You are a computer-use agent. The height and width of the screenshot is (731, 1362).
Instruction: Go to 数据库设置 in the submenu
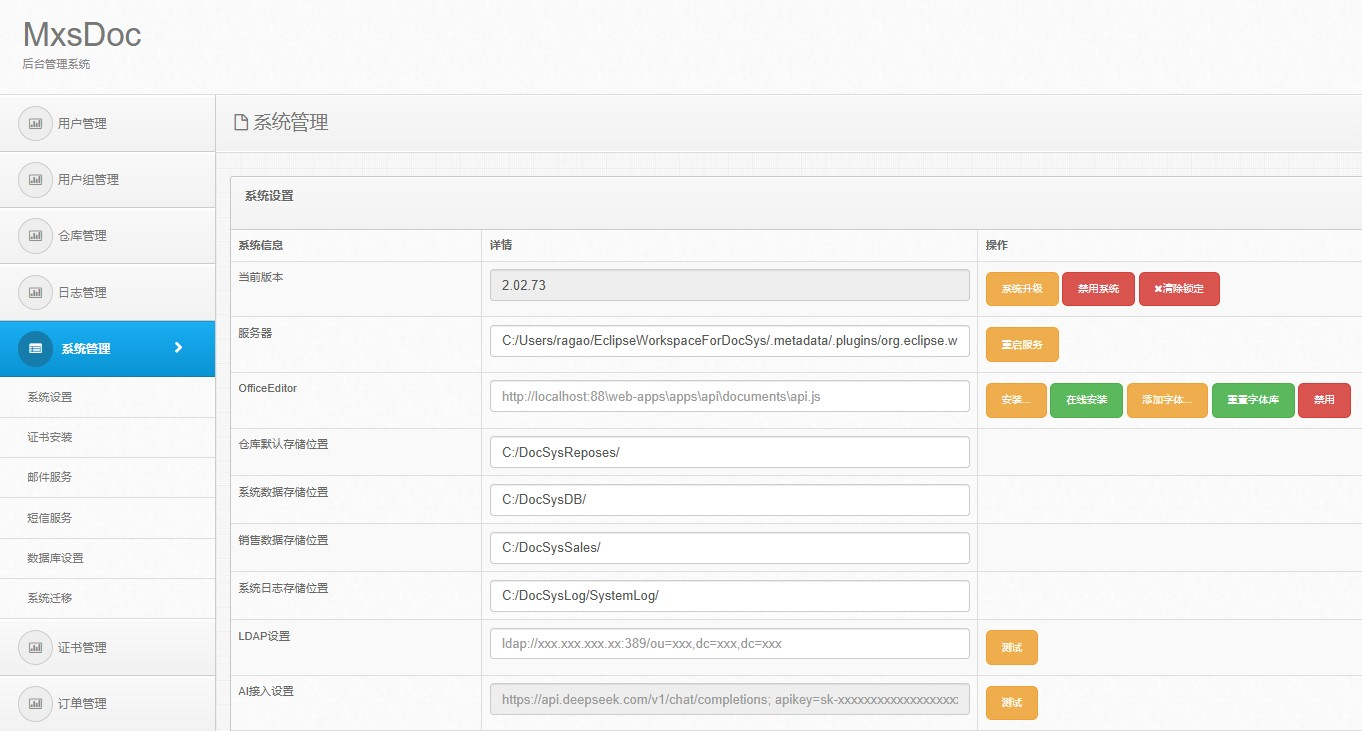pyautogui.click(x=107, y=558)
